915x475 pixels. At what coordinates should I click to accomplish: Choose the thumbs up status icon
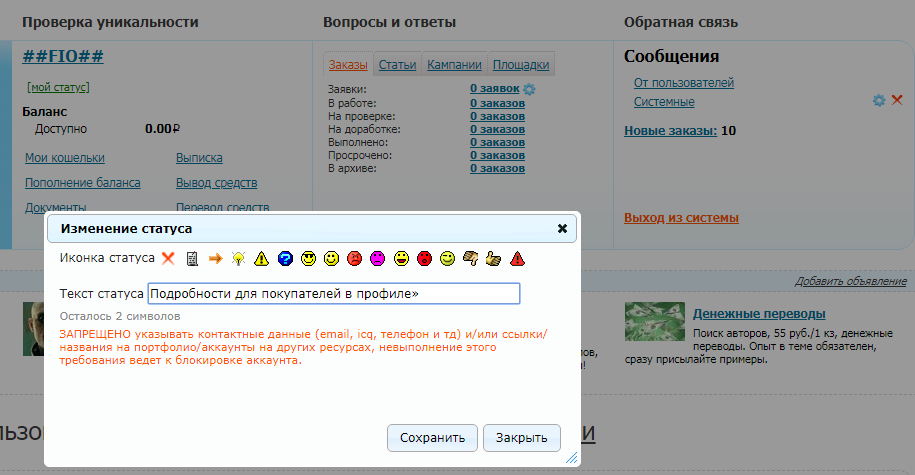point(493,258)
